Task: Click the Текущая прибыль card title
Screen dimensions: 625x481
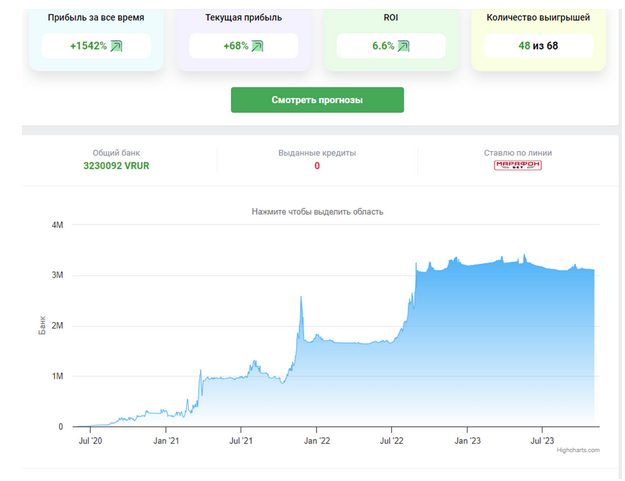Action: 243,18
